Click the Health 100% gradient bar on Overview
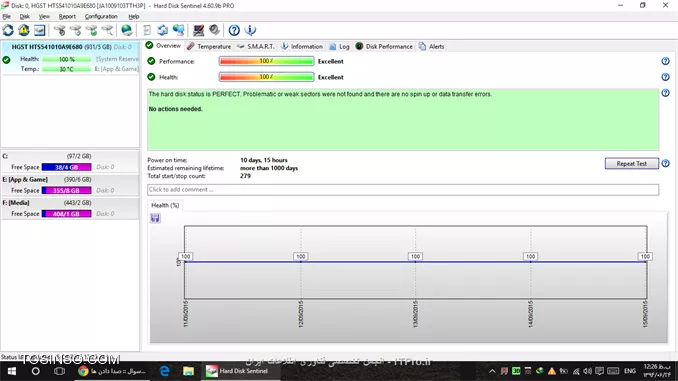 click(266, 77)
